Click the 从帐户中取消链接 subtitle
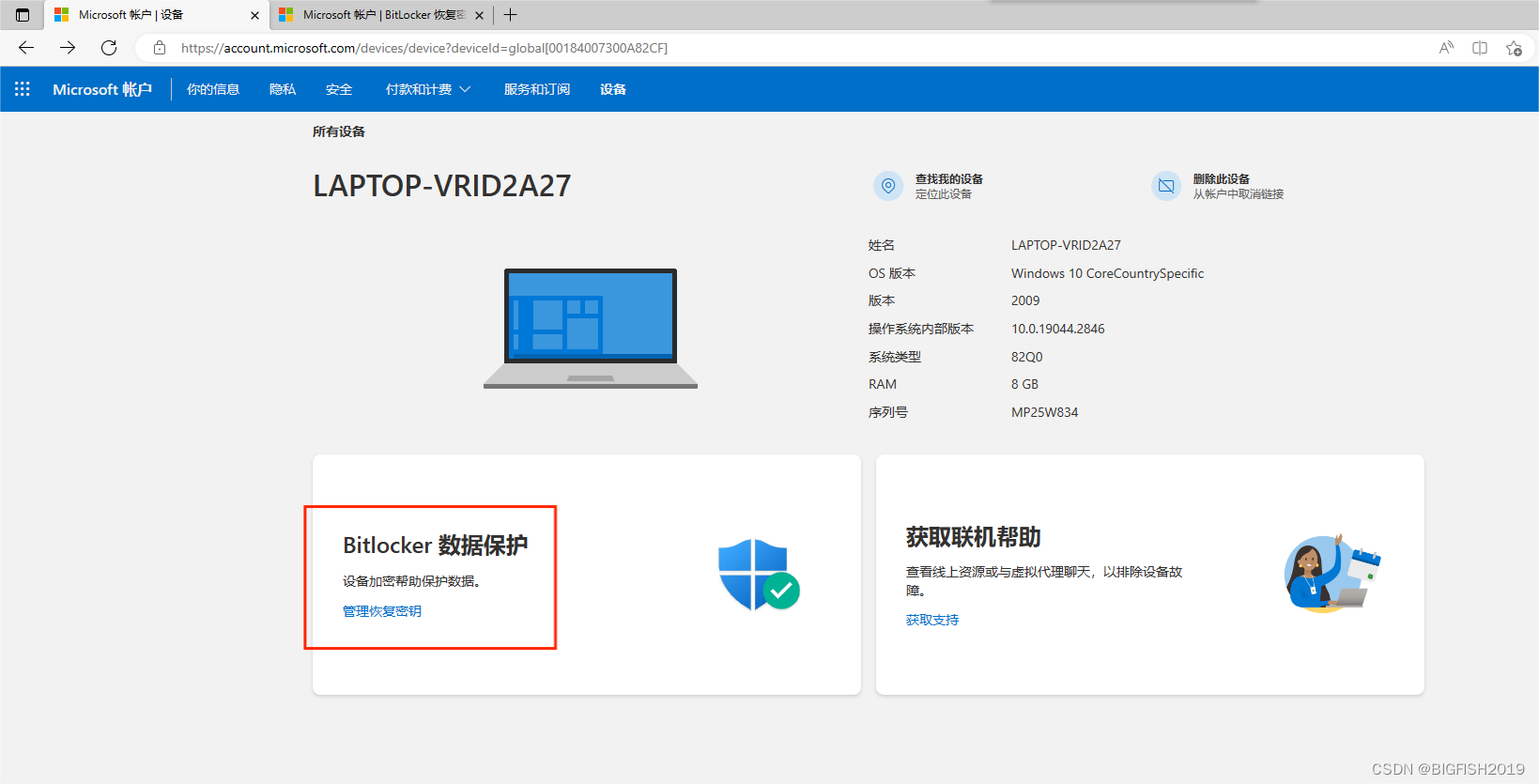The height and width of the screenshot is (784, 1539). coord(1239,194)
